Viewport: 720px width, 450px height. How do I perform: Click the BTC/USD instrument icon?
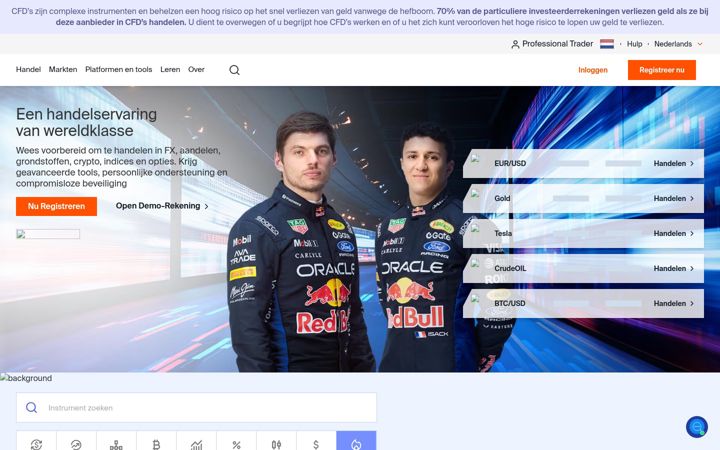(475, 298)
